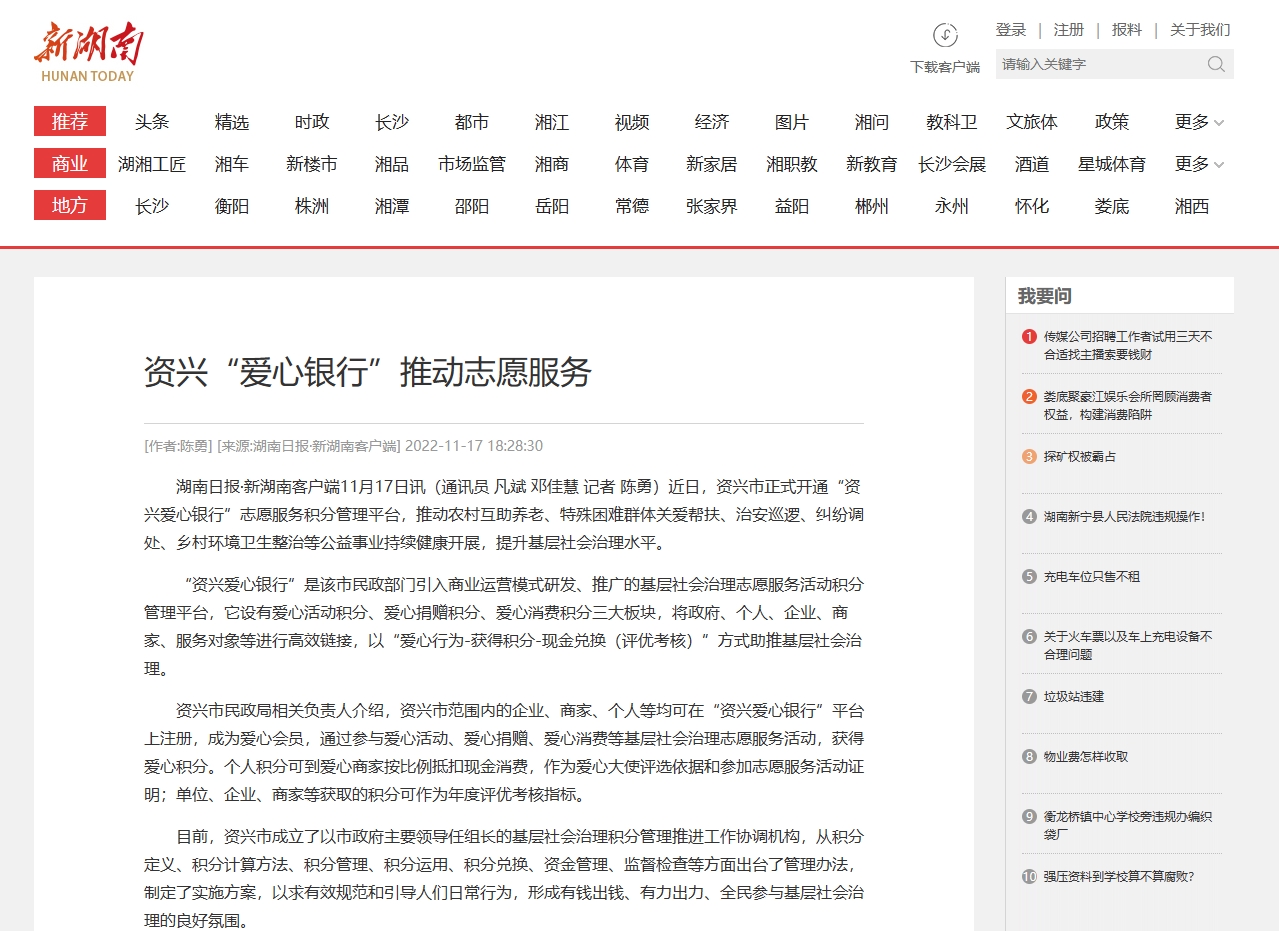
Task: Open 长沙 in the 地方 row
Action: (152, 206)
